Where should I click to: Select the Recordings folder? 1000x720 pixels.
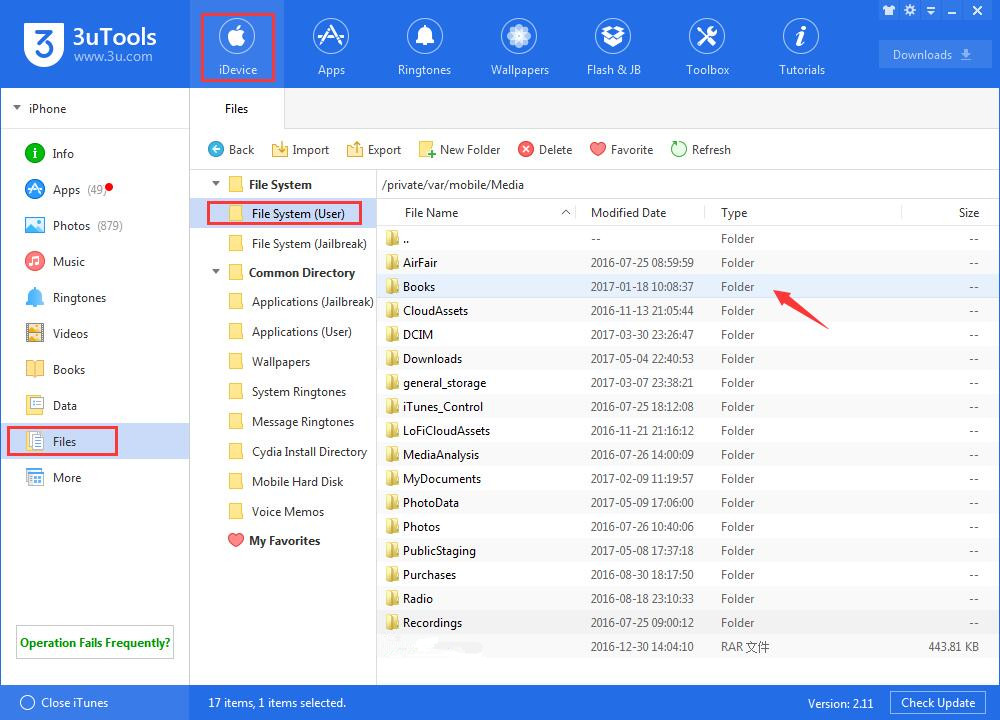686,622
